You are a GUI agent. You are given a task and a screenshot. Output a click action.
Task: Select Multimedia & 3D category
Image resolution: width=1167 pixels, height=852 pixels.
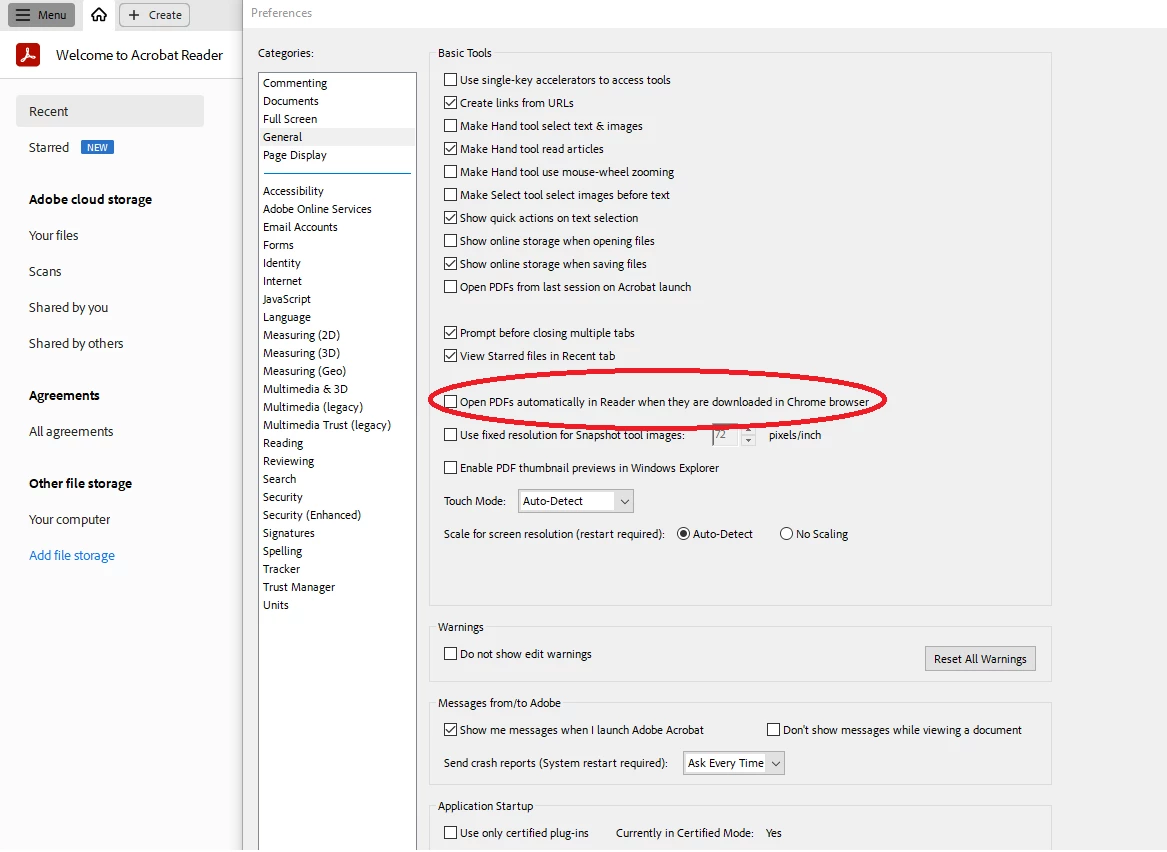pos(305,389)
